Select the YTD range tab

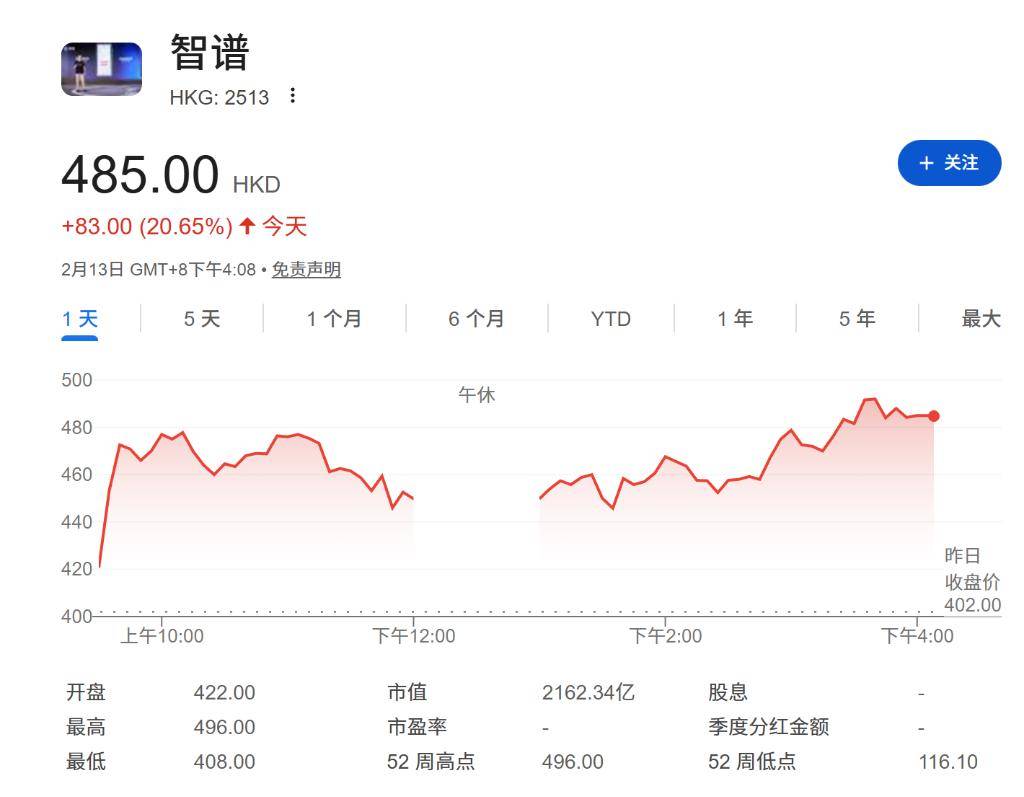(x=610, y=319)
